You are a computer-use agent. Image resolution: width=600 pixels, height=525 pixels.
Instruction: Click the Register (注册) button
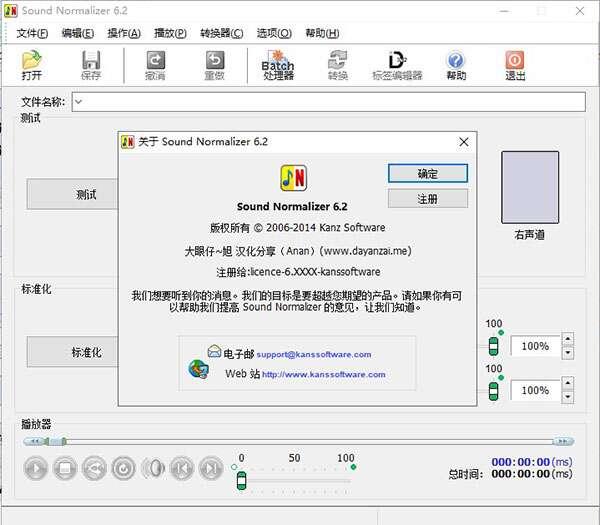pos(427,199)
